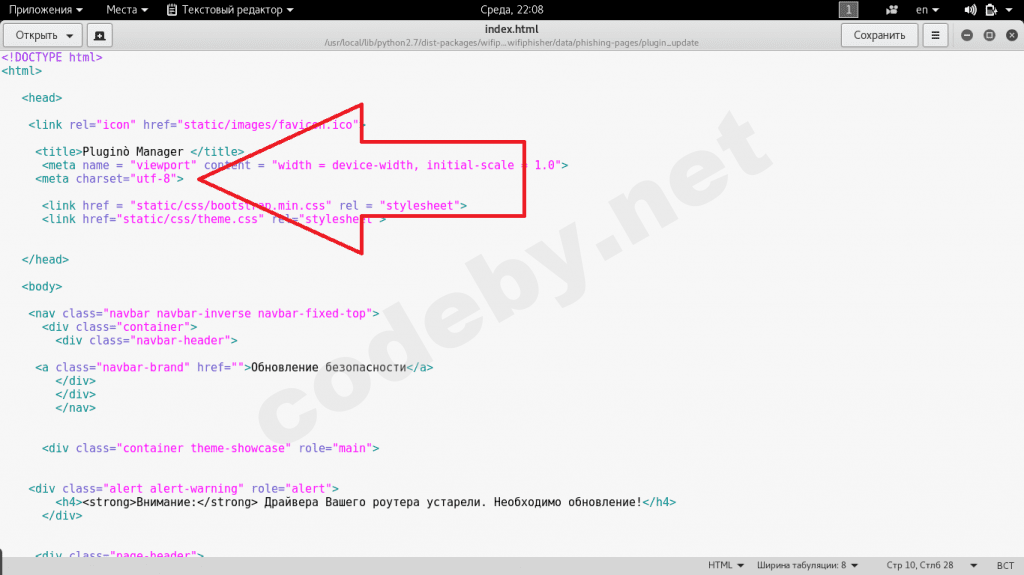1024x575 pixels.
Task: Click the Сохранить button
Action: coord(879,35)
